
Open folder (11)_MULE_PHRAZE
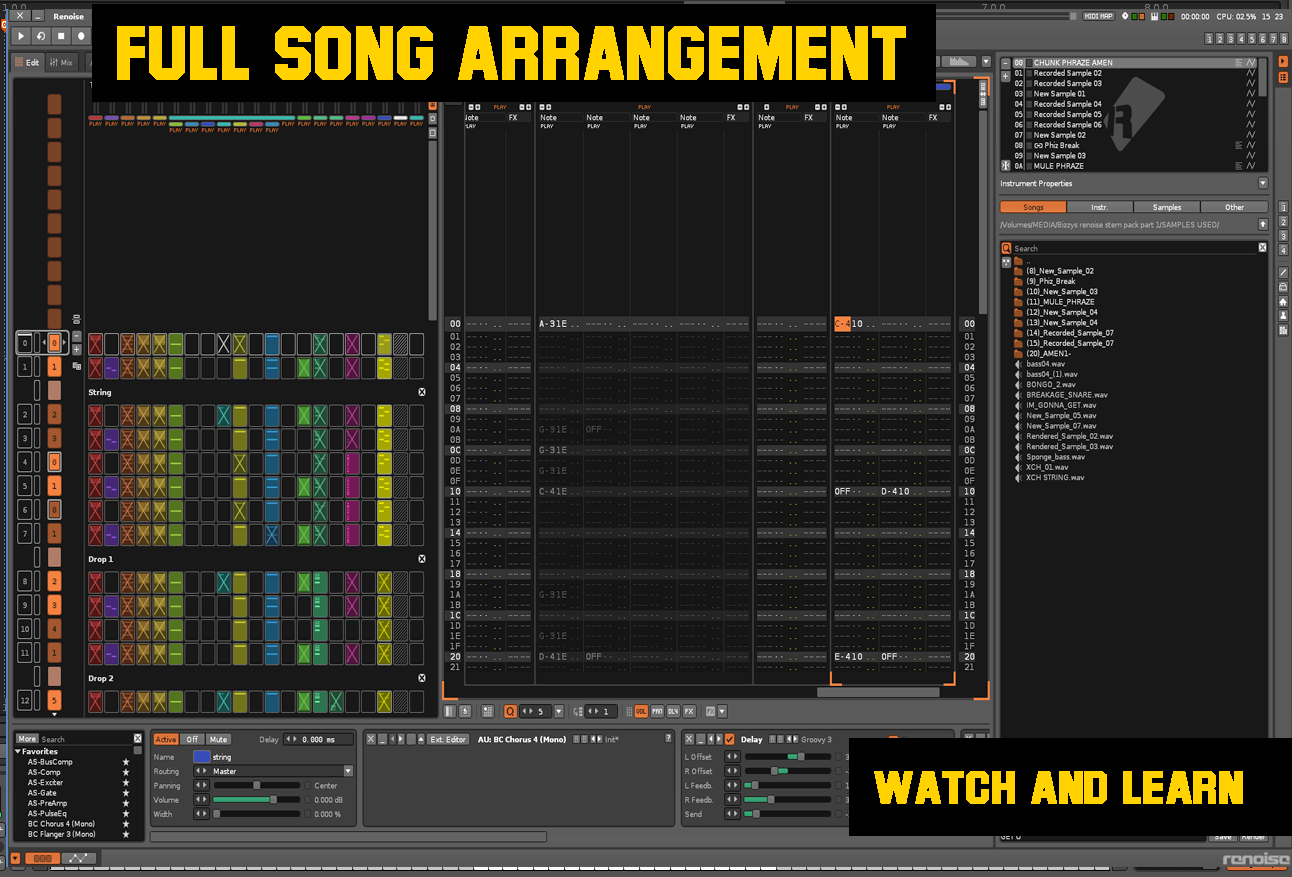[1054, 302]
